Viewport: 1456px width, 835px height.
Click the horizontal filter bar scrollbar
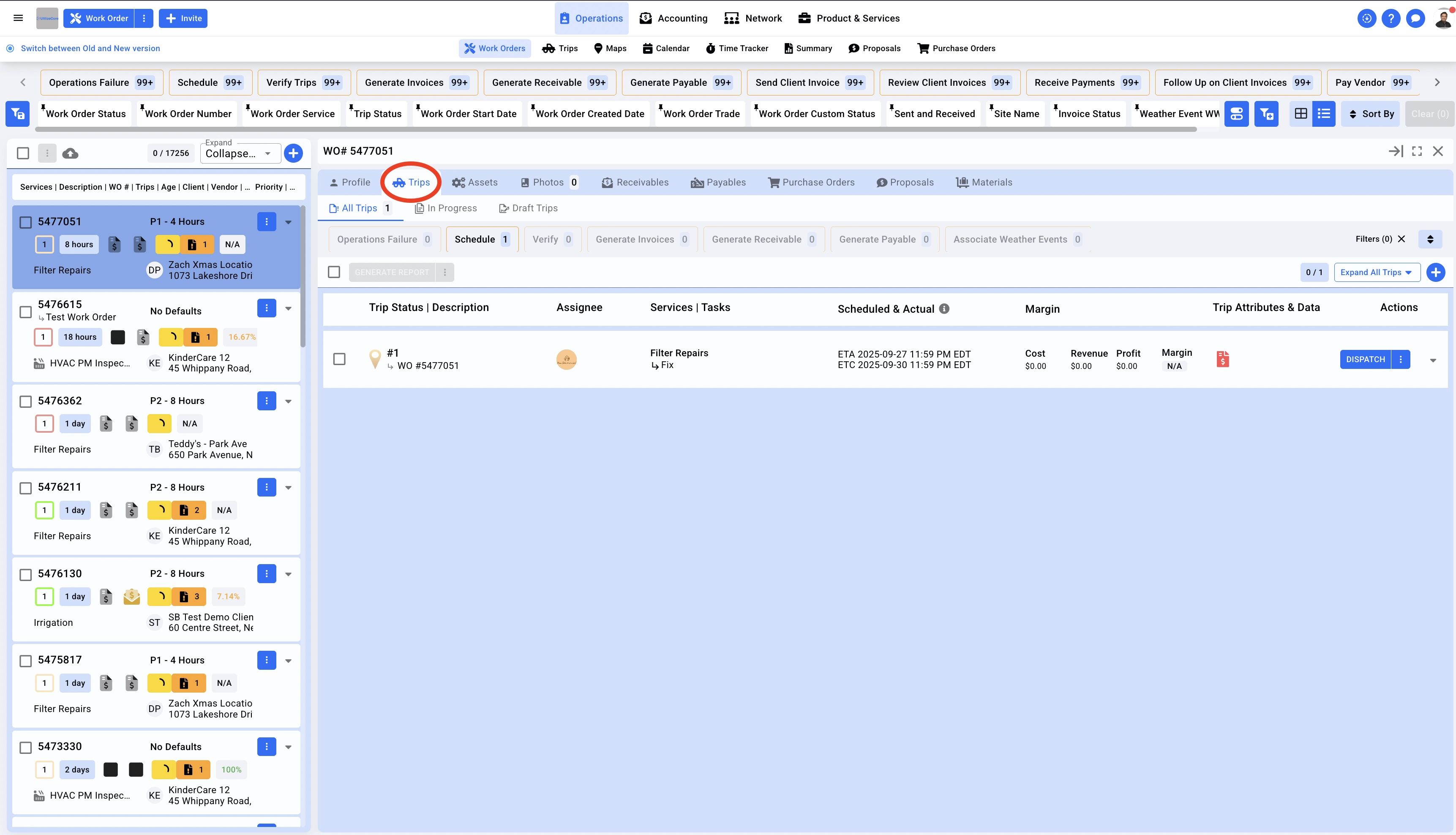tap(616, 130)
